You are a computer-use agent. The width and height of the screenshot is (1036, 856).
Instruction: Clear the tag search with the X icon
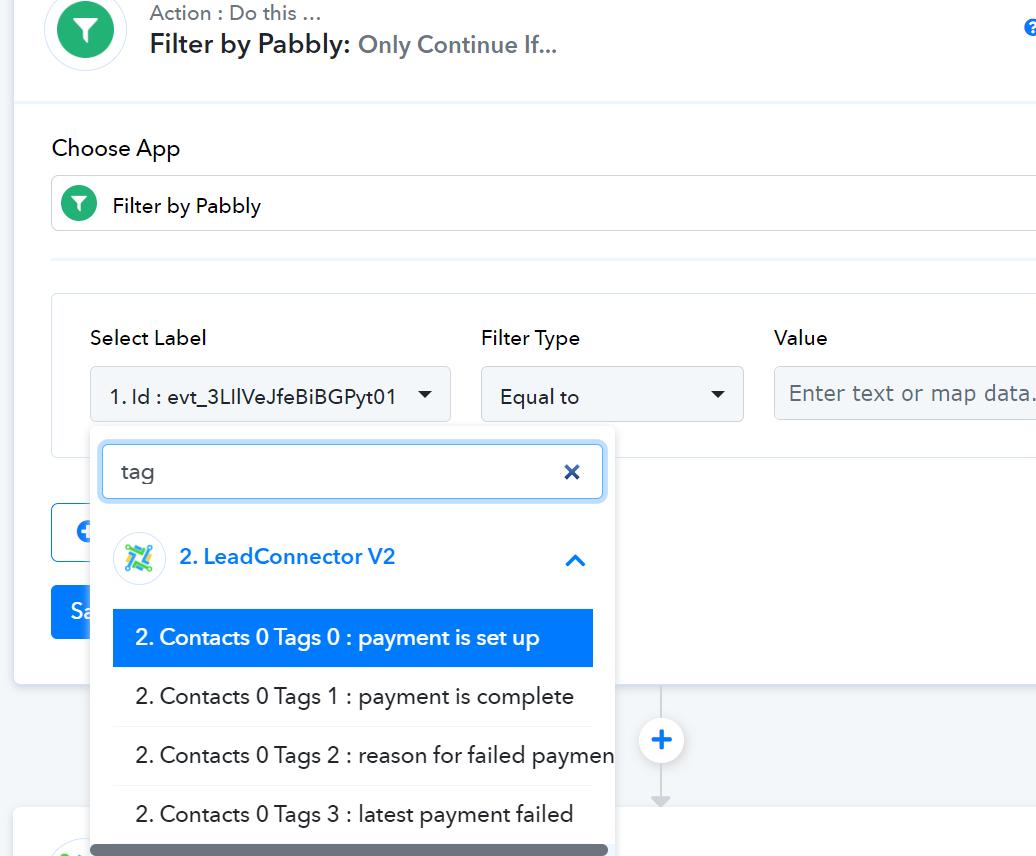pos(572,472)
